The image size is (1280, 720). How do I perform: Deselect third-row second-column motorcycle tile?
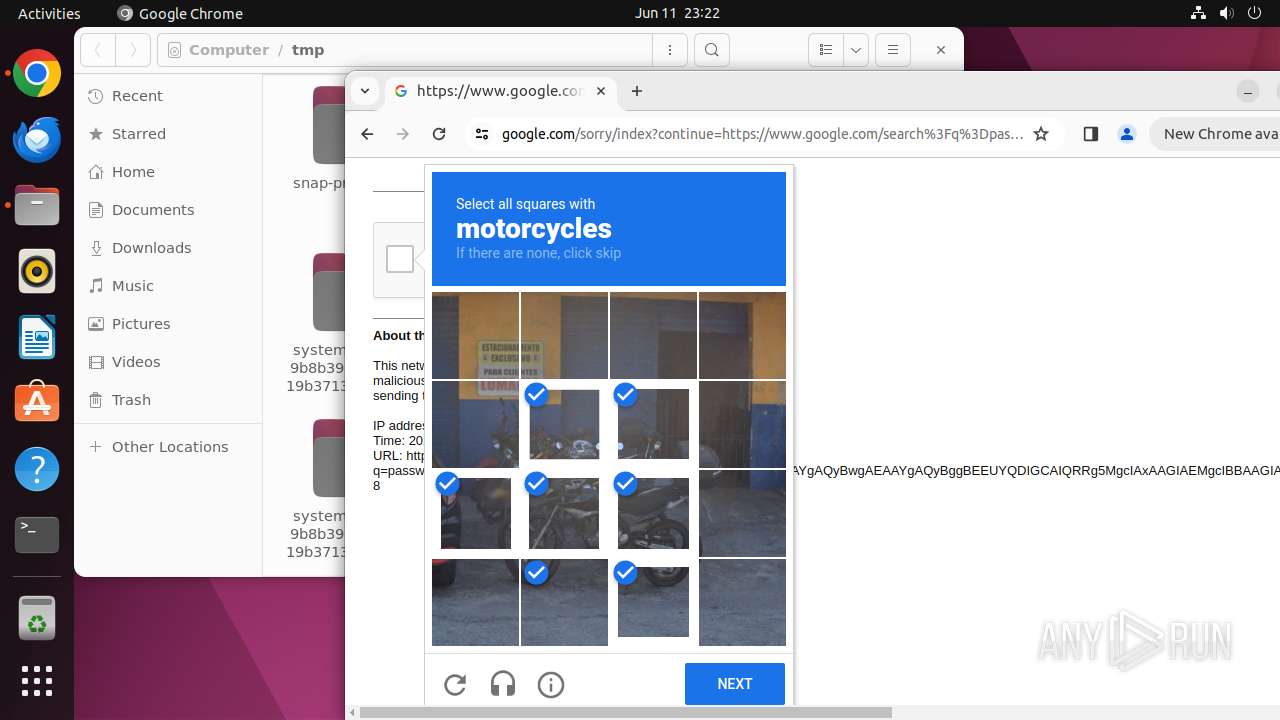point(564,513)
